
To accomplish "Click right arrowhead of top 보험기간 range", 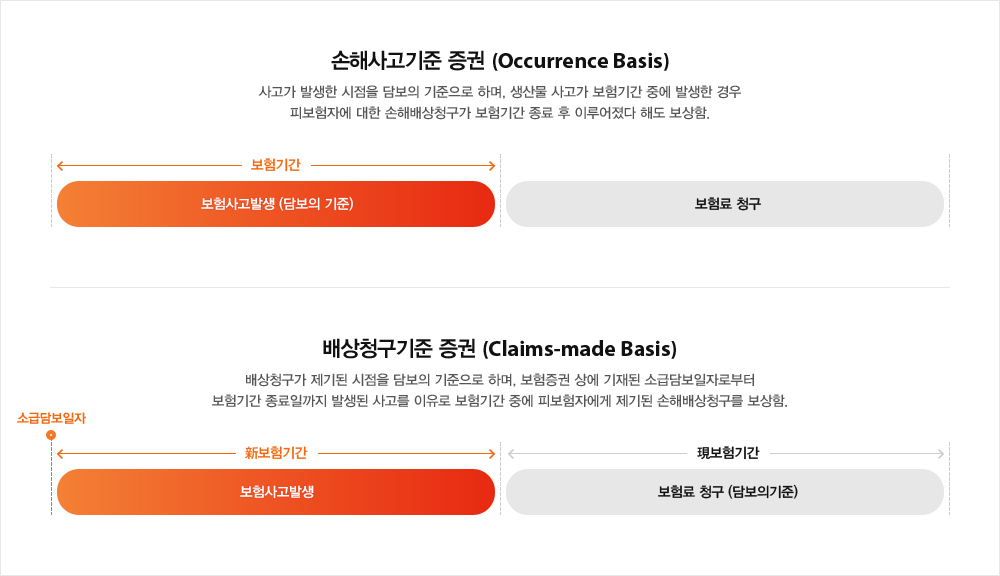I will coord(491,165).
